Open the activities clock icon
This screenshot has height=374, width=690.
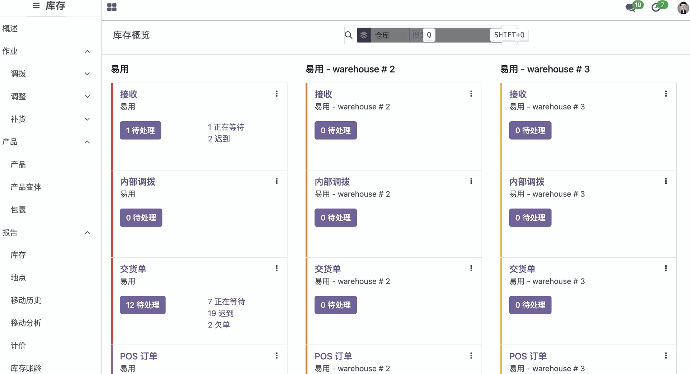[656, 7]
